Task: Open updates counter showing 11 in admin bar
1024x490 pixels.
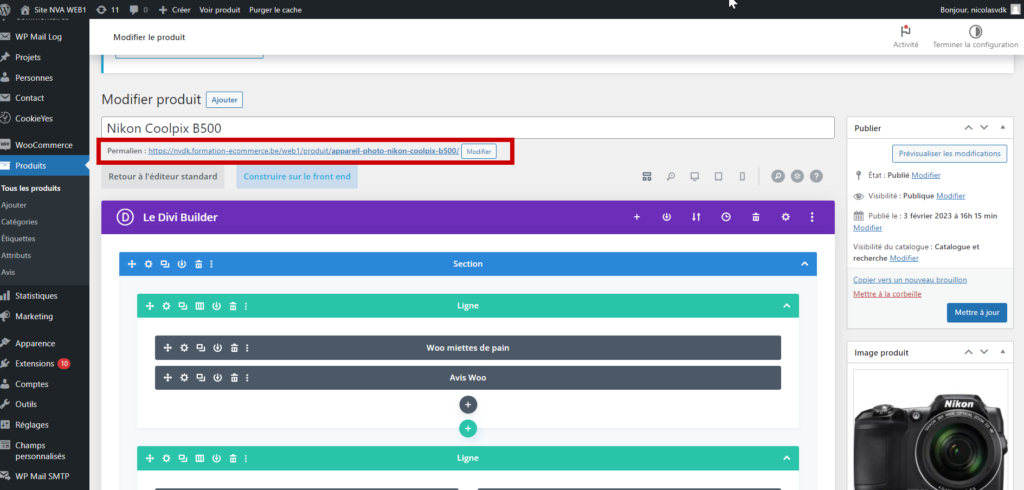Action: coord(107,10)
